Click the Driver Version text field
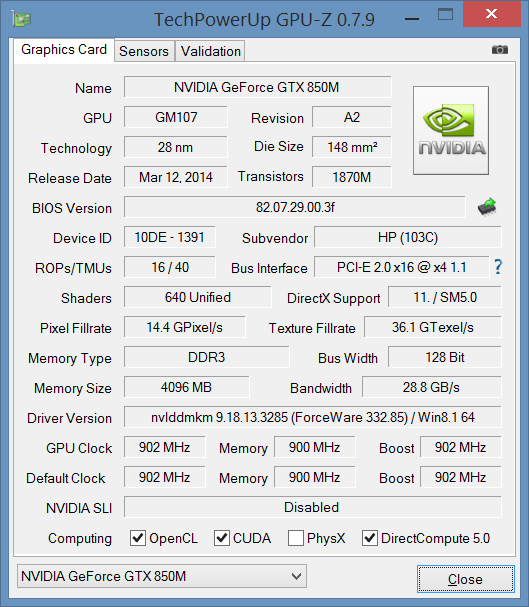Viewport: 529px width, 607px height. [312, 417]
